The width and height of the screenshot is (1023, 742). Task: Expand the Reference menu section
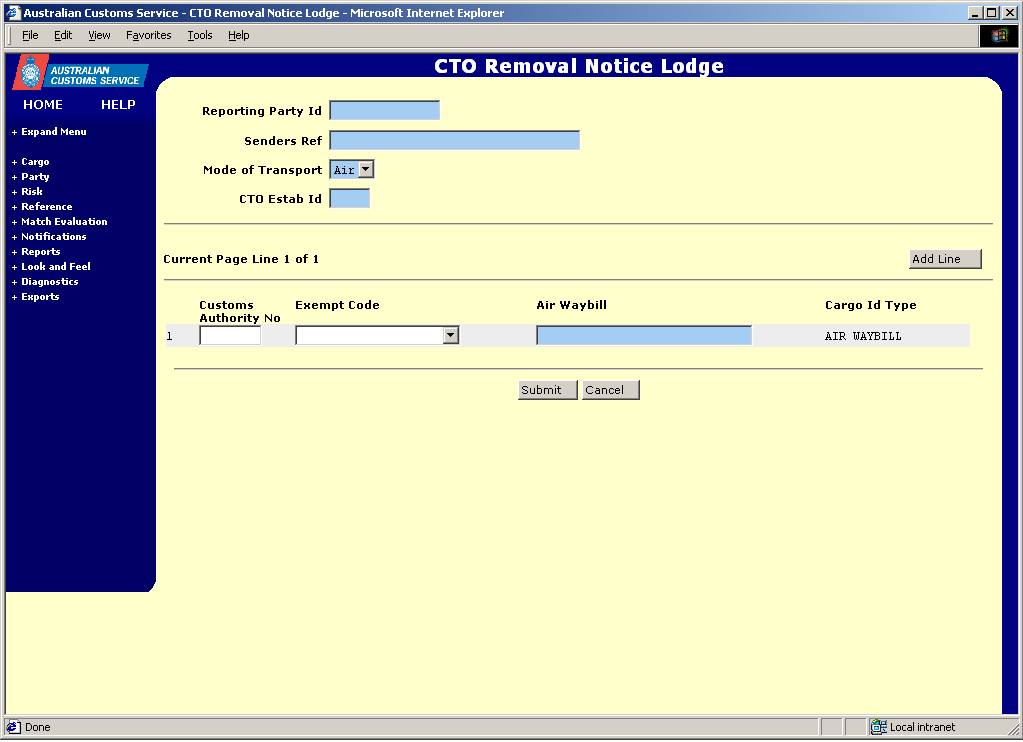click(42, 207)
